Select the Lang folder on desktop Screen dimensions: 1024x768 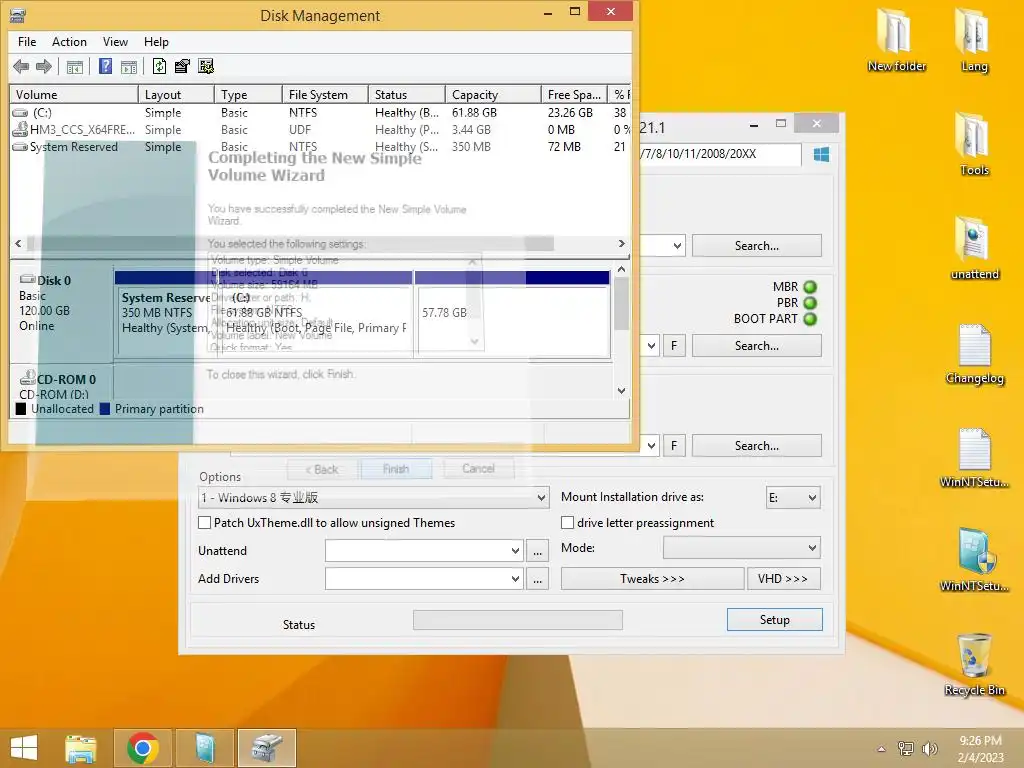[x=974, y=39]
